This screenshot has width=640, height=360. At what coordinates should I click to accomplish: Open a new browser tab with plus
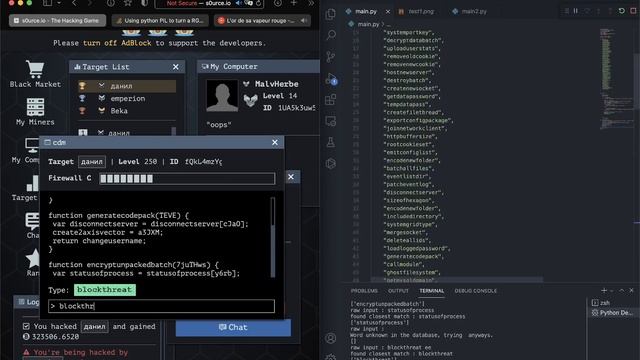click(x=293, y=3)
